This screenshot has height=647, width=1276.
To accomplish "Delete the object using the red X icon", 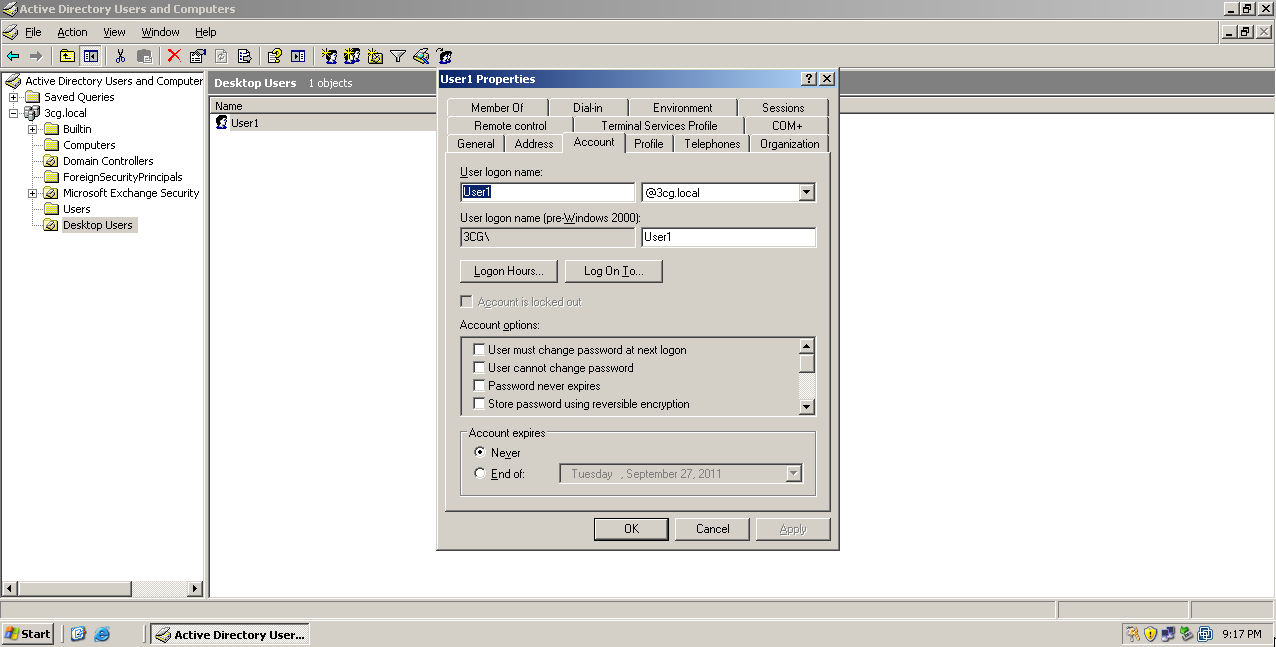I will tap(174, 56).
